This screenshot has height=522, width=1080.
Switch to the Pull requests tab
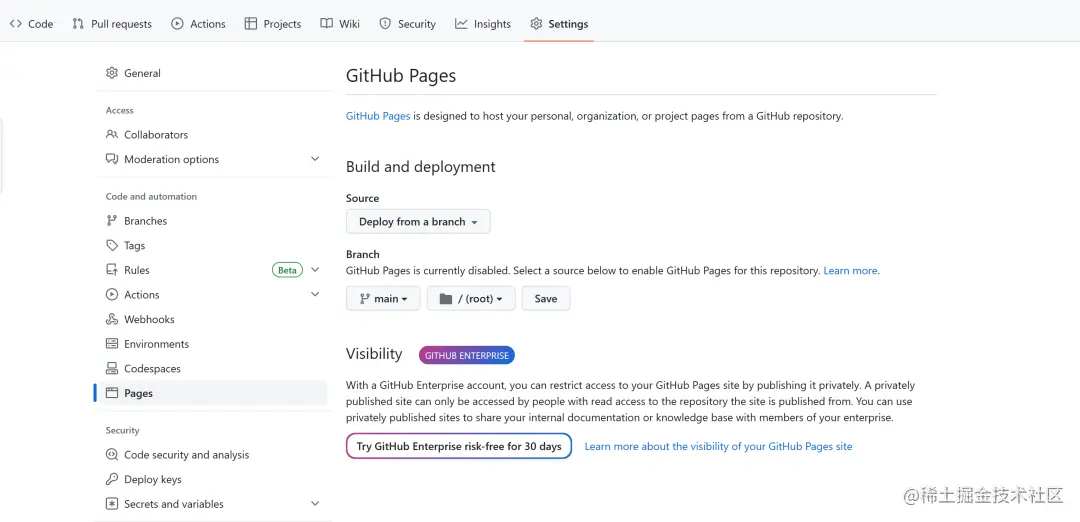(x=112, y=24)
